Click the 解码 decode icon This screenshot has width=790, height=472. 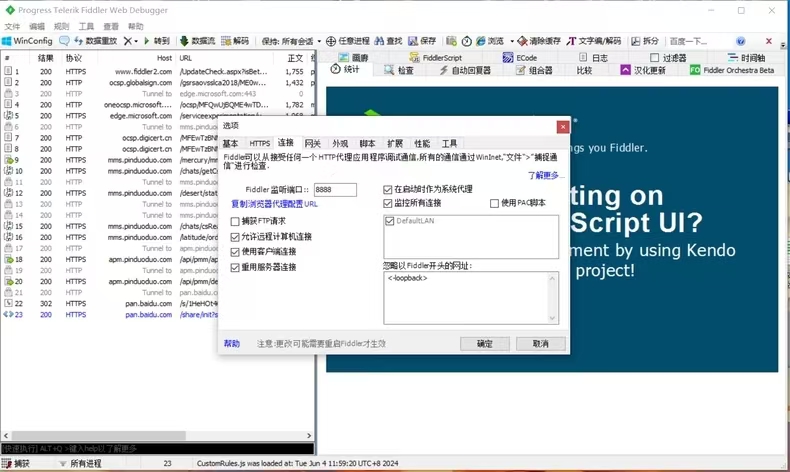click(226, 41)
